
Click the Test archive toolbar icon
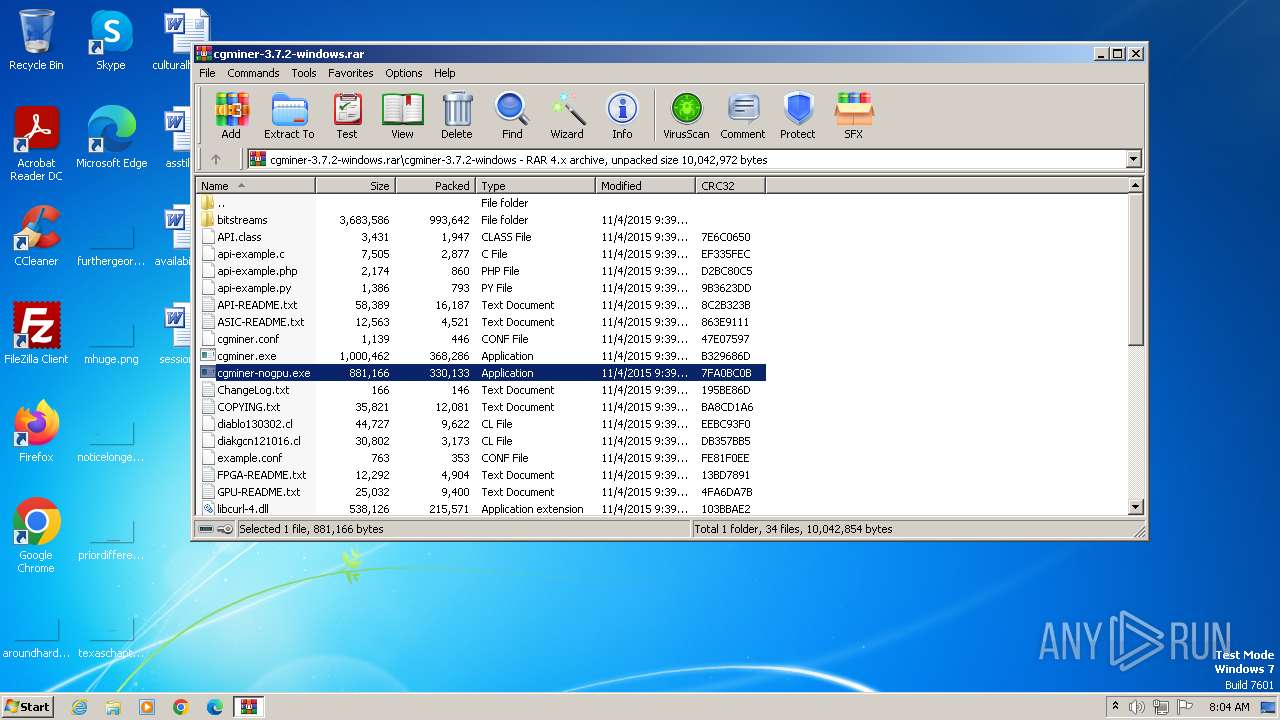pos(347,115)
